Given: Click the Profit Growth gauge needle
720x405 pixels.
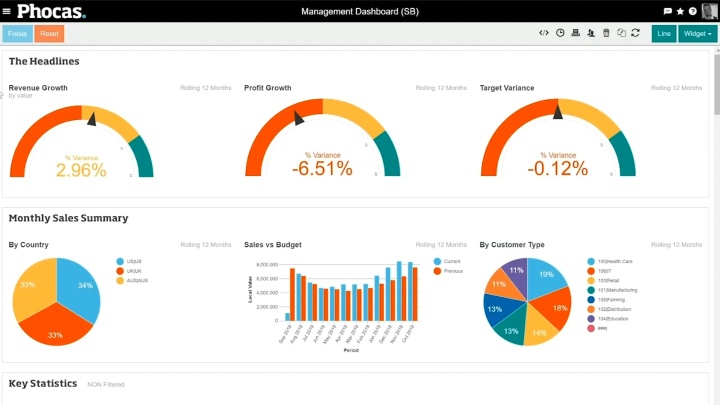Looking at the screenshot, I should [298, 118].
